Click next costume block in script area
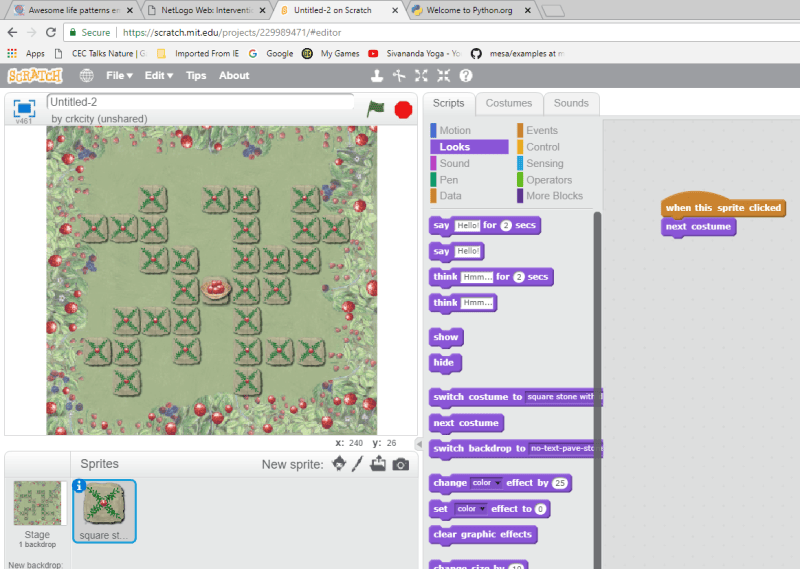 coord(698,227)
